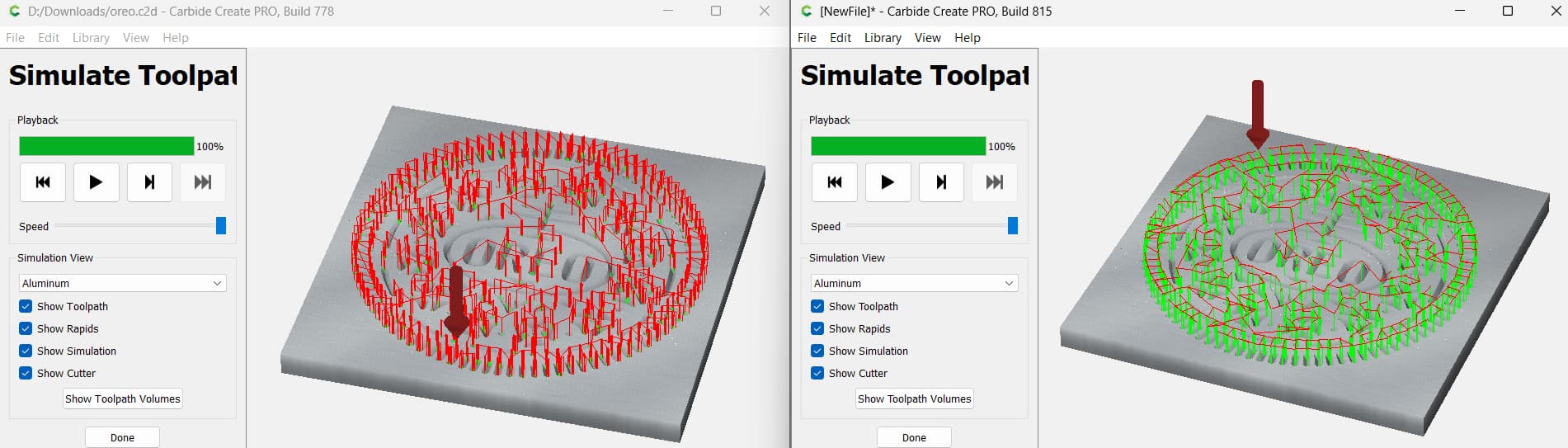Click 100% playback label in Build 778 window
This screenshot has width=1568, height=448.
tap(210, 146)
